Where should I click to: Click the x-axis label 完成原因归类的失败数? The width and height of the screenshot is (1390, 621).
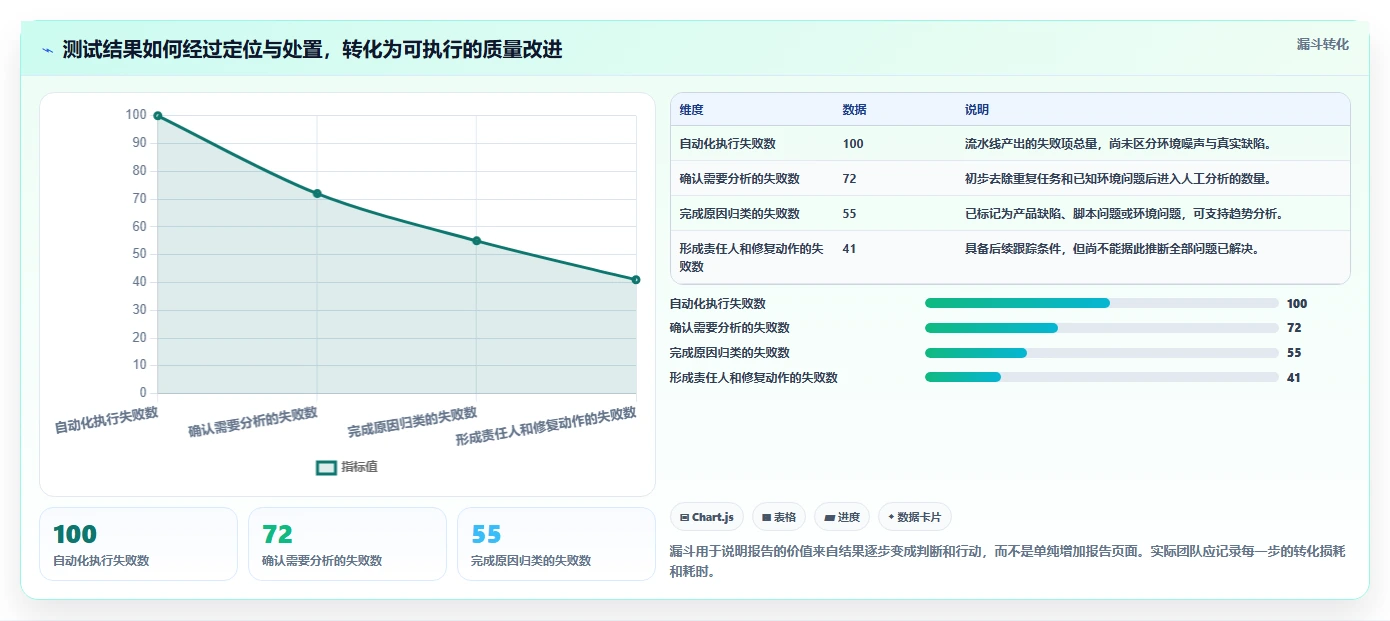tap(412, 423)
